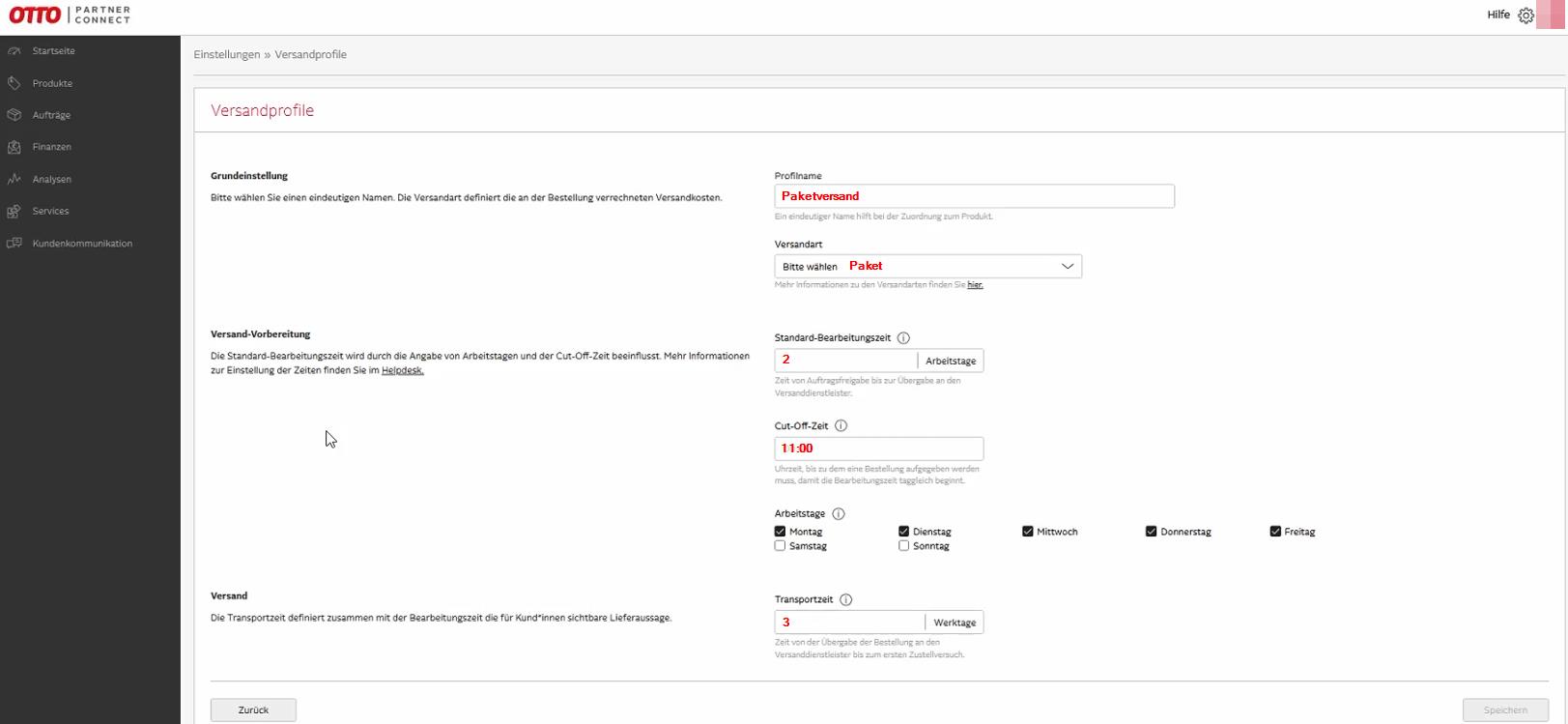
Task: Click the Kundenkommunikation chat icon
Action: (14, 244)
